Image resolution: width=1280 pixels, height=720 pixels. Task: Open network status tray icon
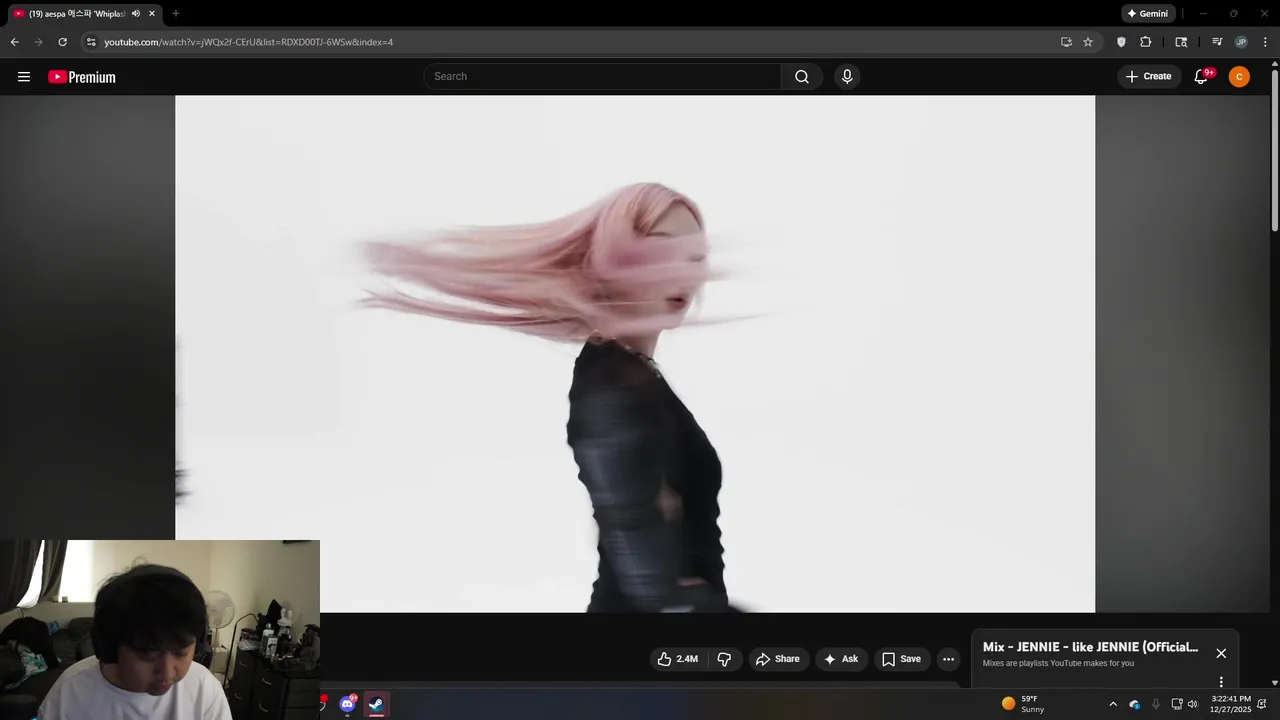[1177, 704]
